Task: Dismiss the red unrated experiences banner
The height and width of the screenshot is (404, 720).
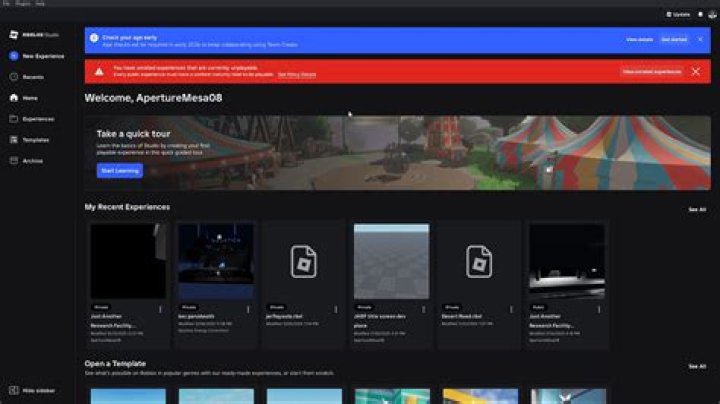Action: (695, 72)
